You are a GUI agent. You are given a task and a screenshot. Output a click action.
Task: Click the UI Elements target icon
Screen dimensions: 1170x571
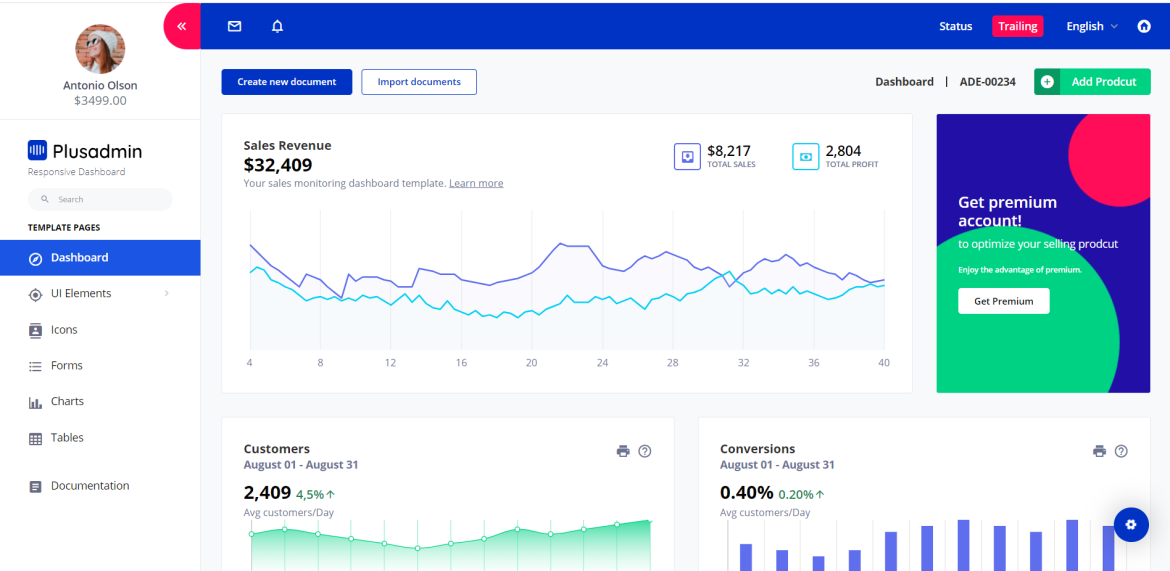click(x=35, y=294)
